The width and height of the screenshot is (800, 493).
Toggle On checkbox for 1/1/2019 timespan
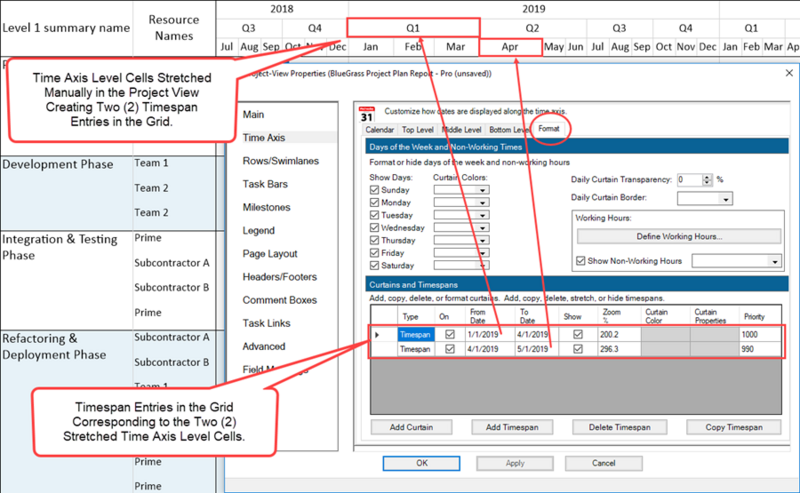pos(449,334)
